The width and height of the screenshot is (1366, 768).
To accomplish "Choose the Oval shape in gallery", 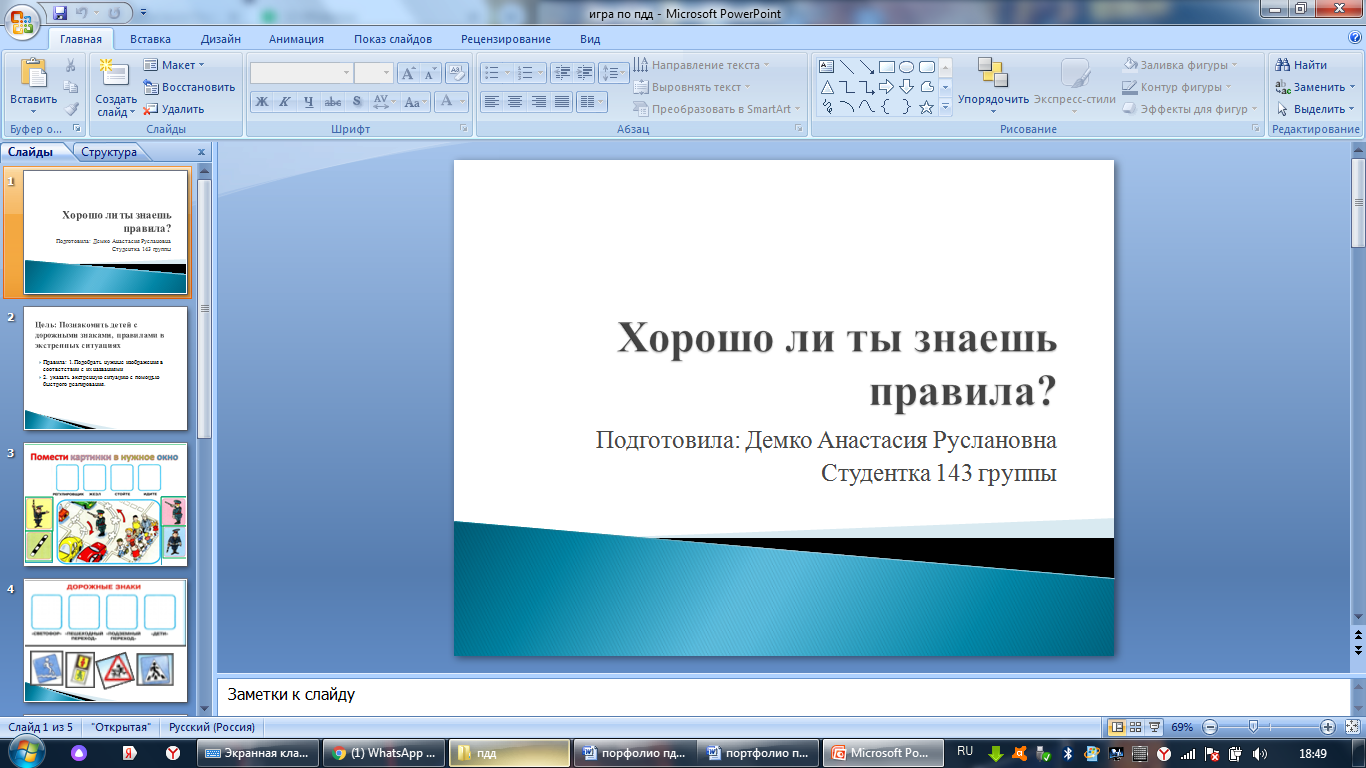I will coord(906,67).
